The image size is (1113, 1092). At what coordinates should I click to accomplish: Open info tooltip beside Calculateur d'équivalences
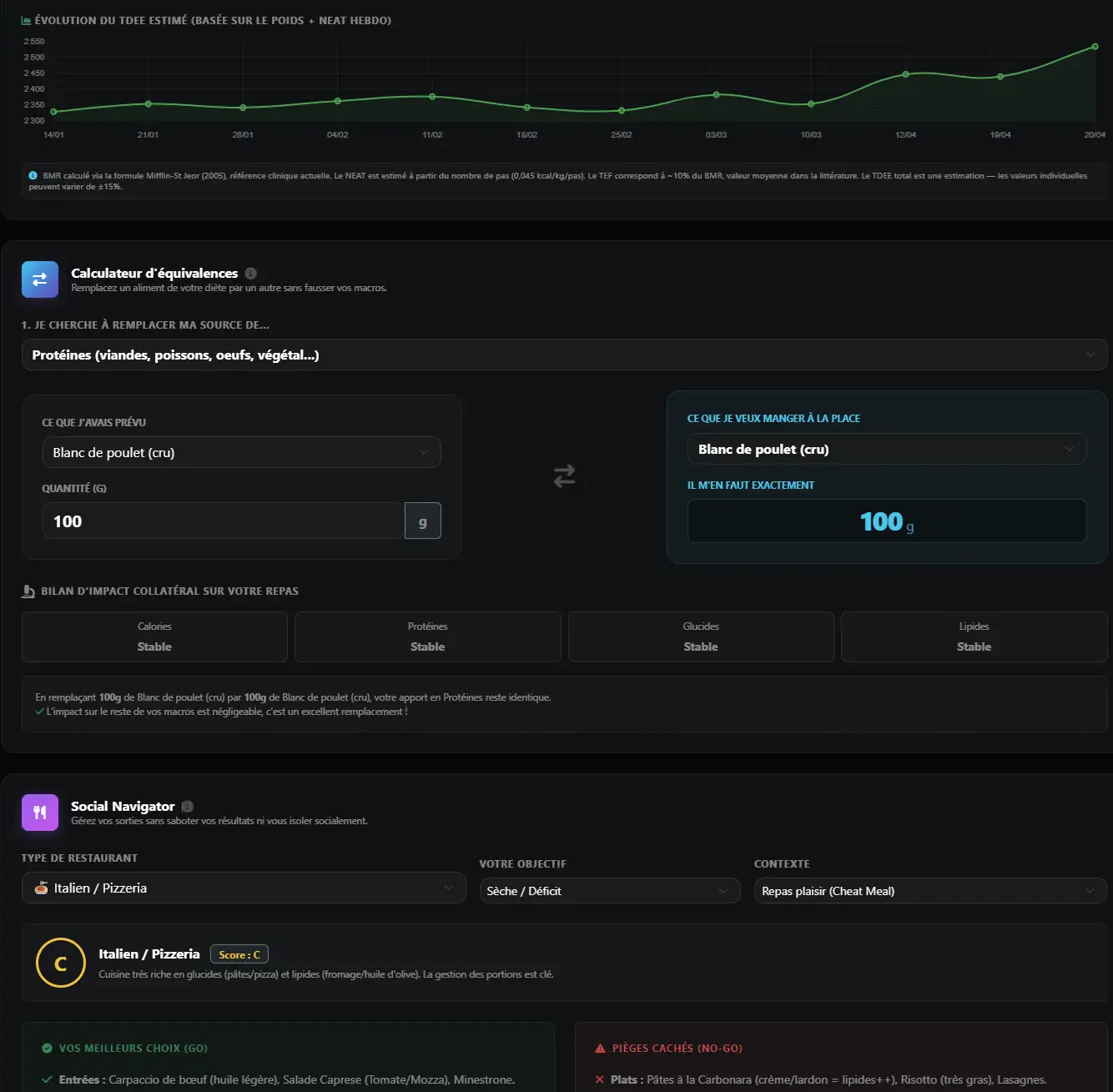[251, 273]
